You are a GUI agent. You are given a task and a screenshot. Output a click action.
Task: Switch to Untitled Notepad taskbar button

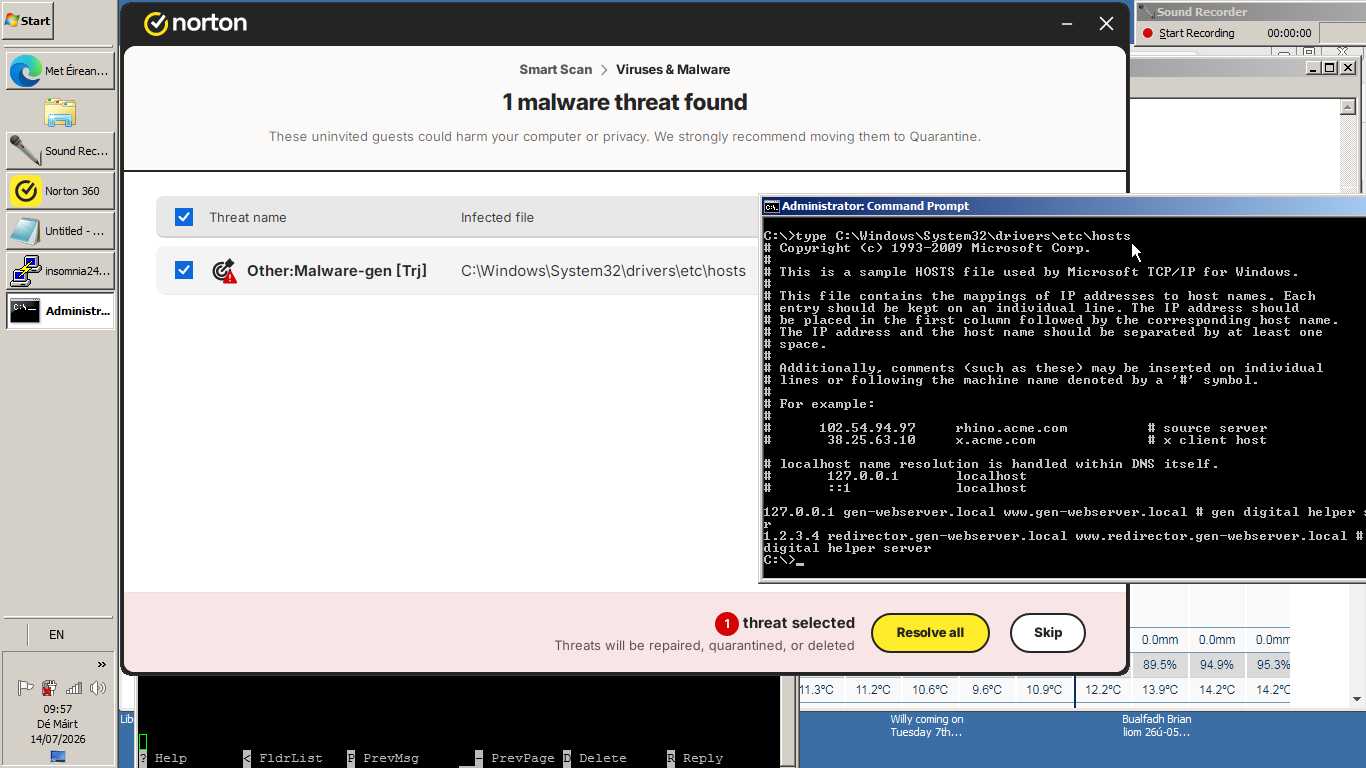coord(60,231)
